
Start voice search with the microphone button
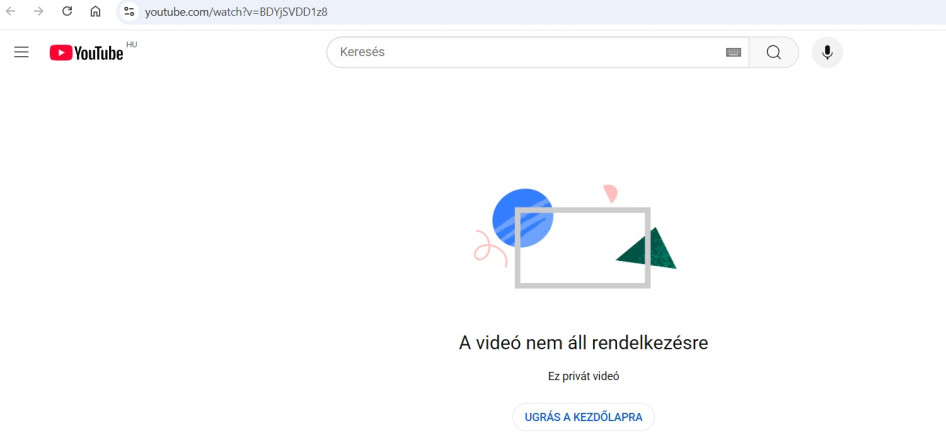[827, 53]
